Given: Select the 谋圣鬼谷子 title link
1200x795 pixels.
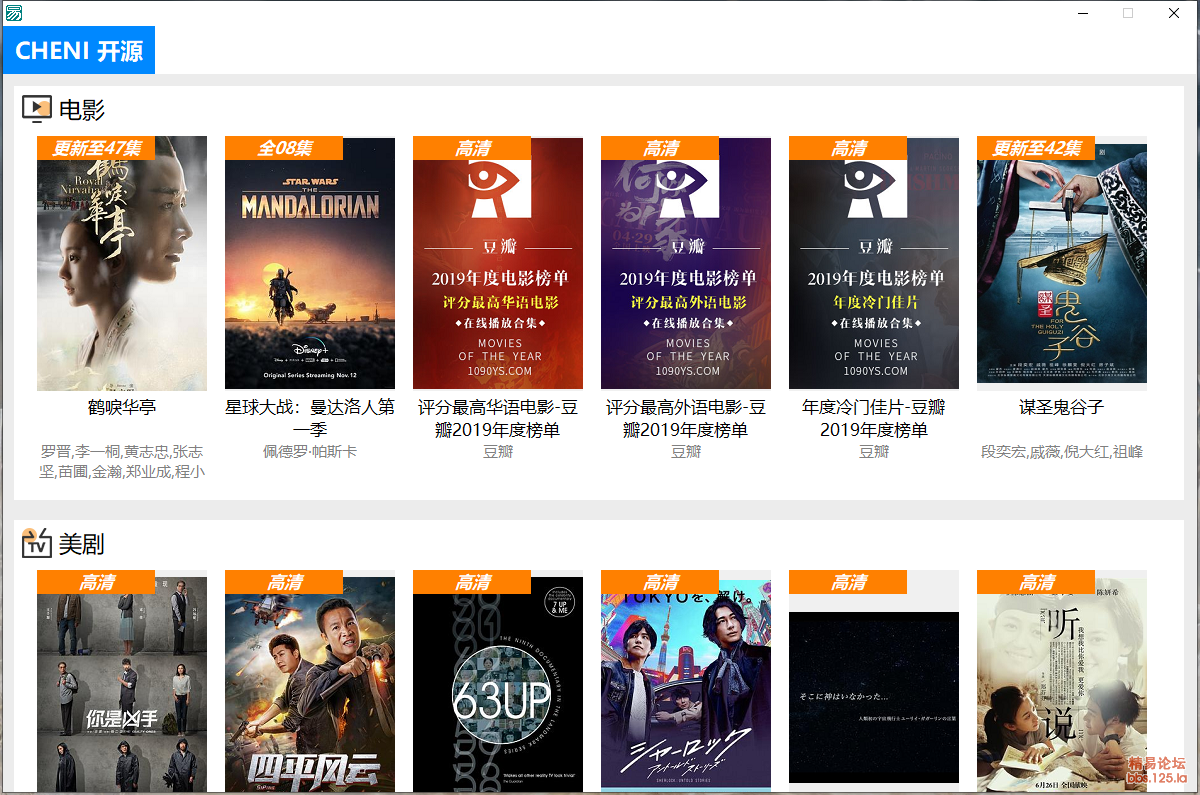Looking at the screenshot, I should [1062, 407].
